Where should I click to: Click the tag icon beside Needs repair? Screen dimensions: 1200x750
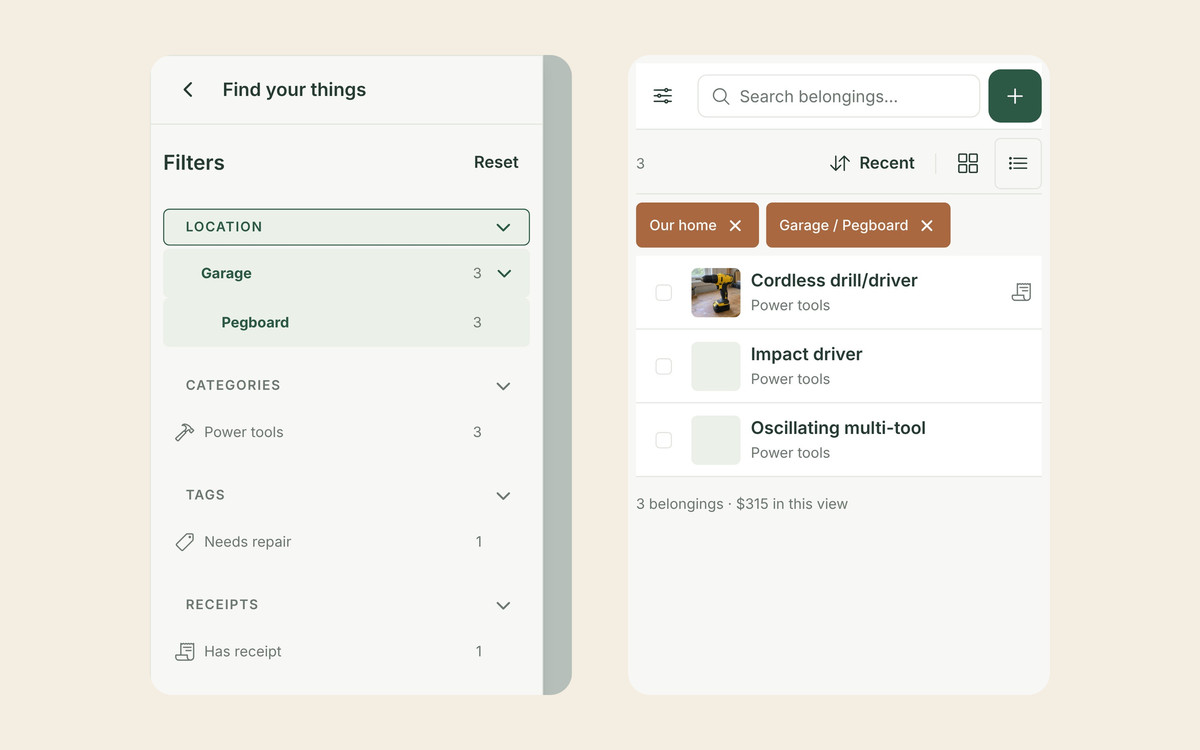point(185,542)
